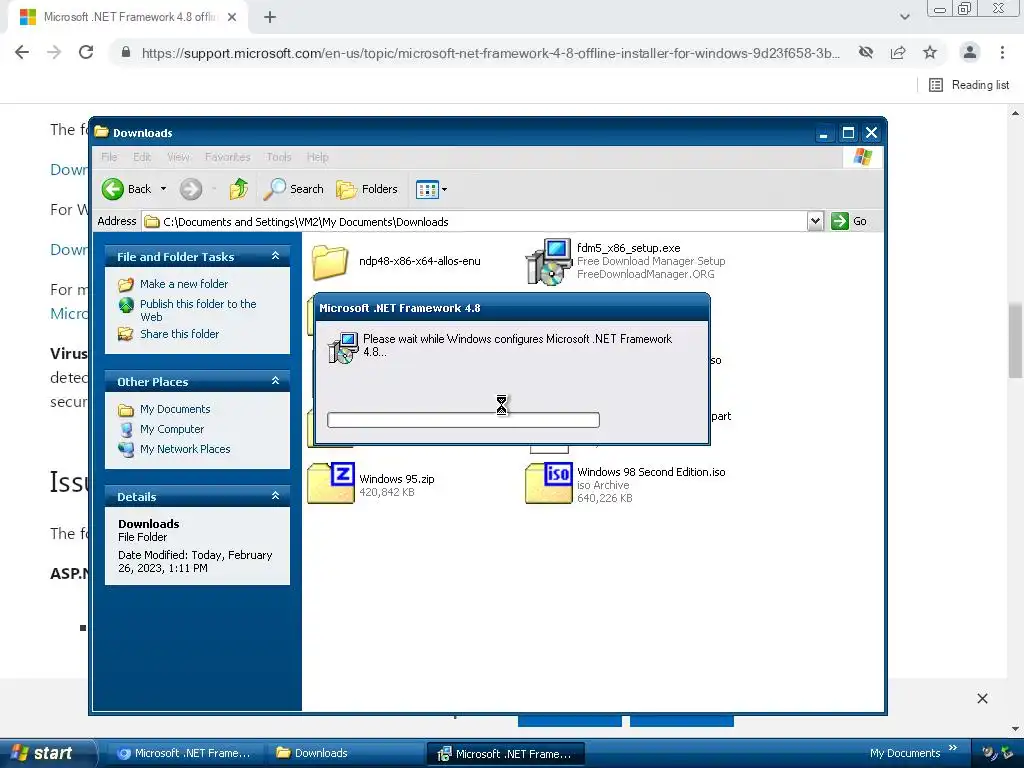The height and width of the screenshot is (768, 1024).
Task: Select the fdm5_x86_setup.exe installer icon
Action: pyautogui.click(x=549, y=262)
